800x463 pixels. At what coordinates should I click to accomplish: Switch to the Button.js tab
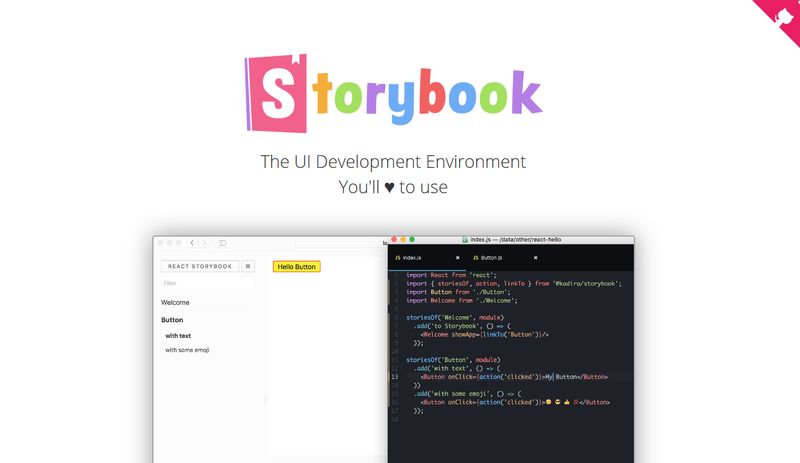(x=490, y=258)
